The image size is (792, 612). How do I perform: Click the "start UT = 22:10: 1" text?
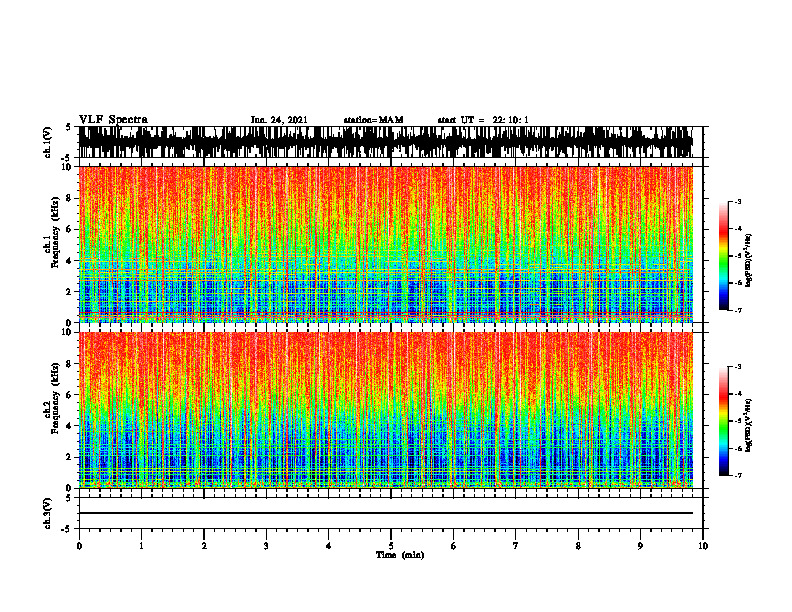point(483,120)
